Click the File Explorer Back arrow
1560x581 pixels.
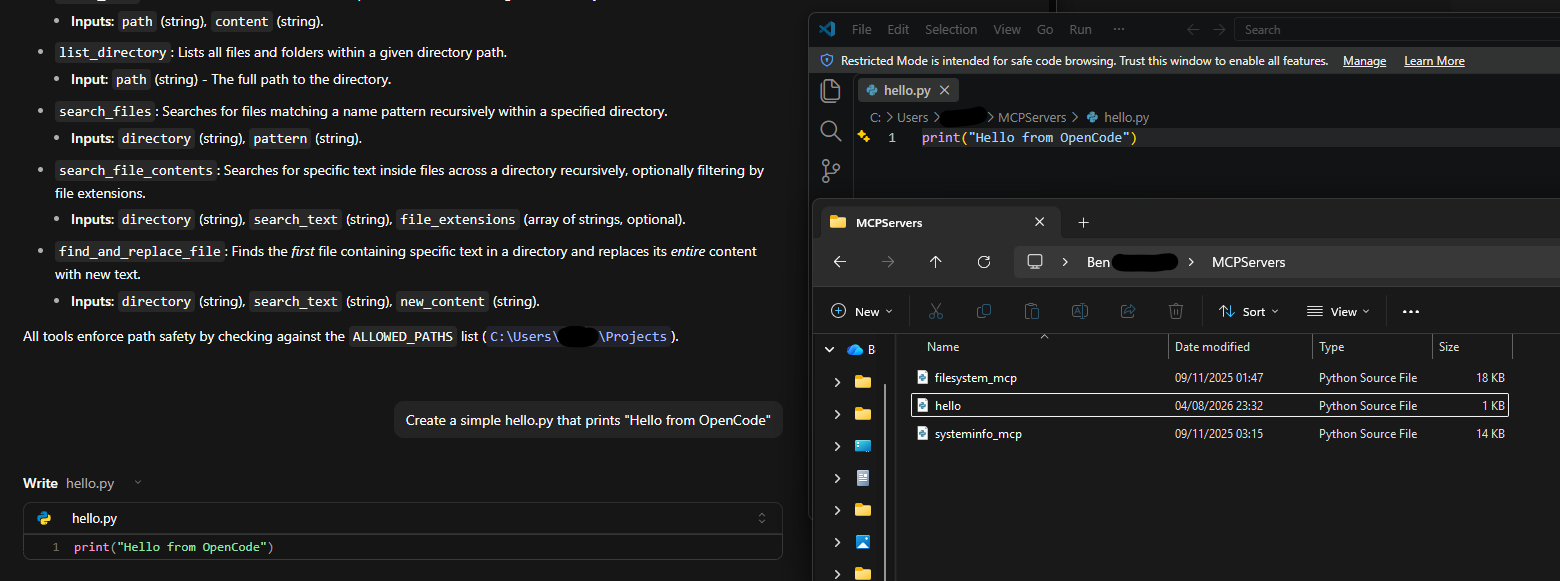[840, 262]
